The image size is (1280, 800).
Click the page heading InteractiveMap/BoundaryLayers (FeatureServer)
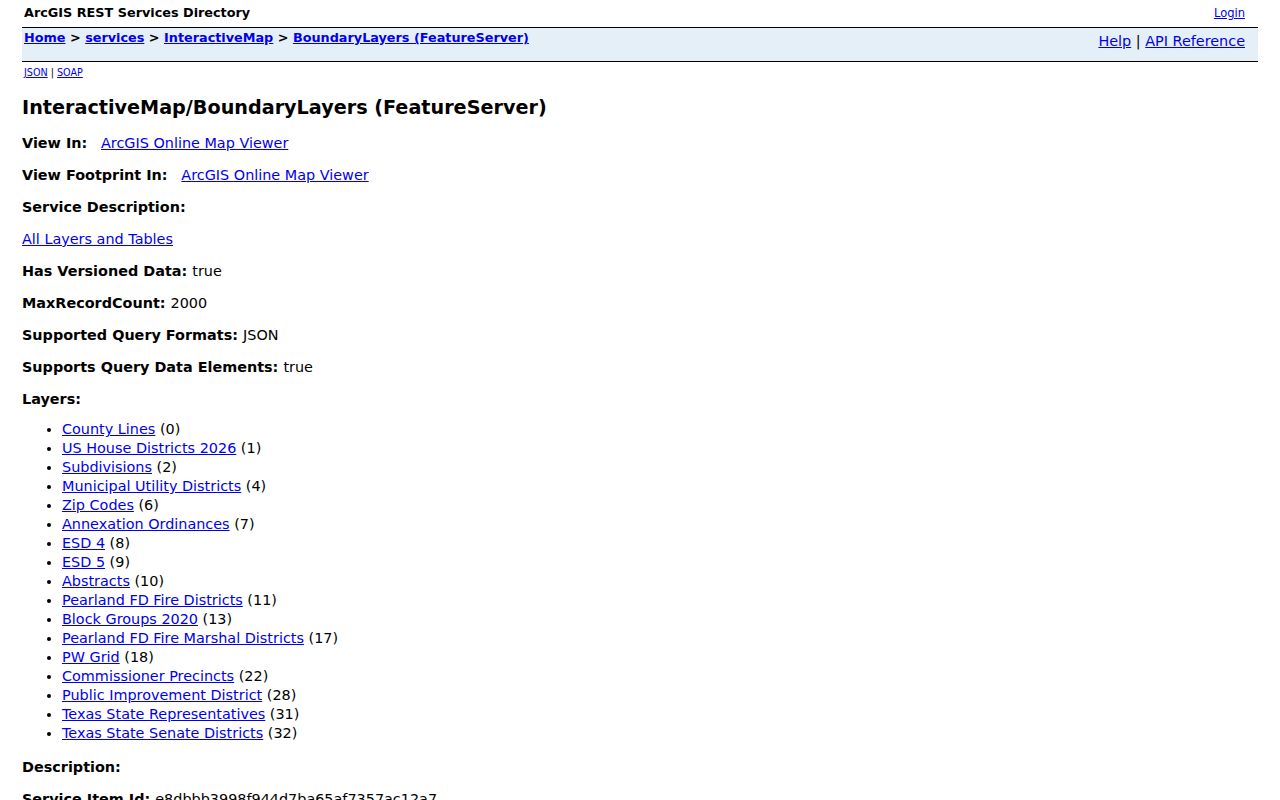(284, 107)
